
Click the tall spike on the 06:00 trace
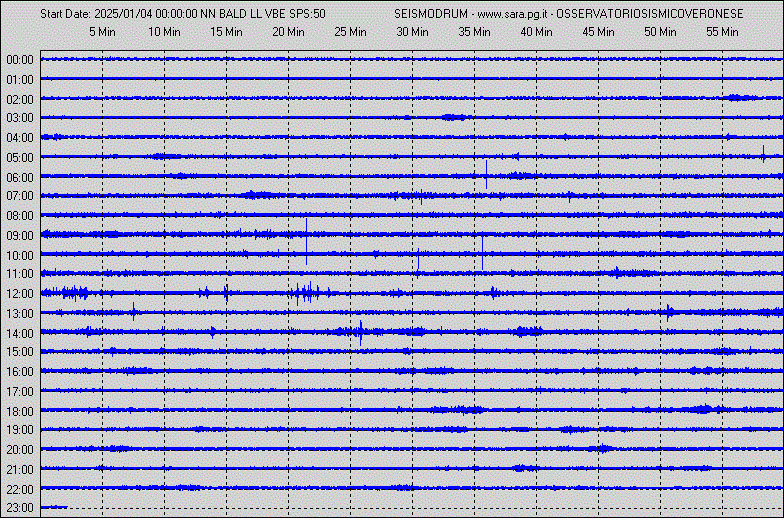(486, 174)
